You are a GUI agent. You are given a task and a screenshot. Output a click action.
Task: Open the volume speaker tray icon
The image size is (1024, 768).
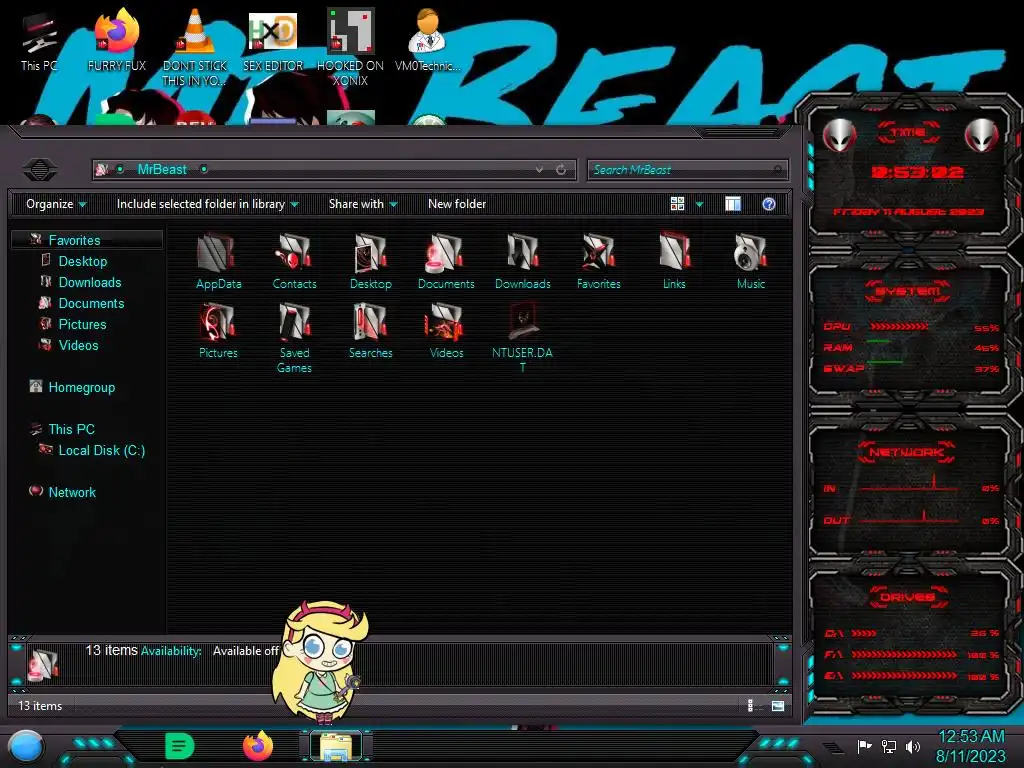point(913,746)
